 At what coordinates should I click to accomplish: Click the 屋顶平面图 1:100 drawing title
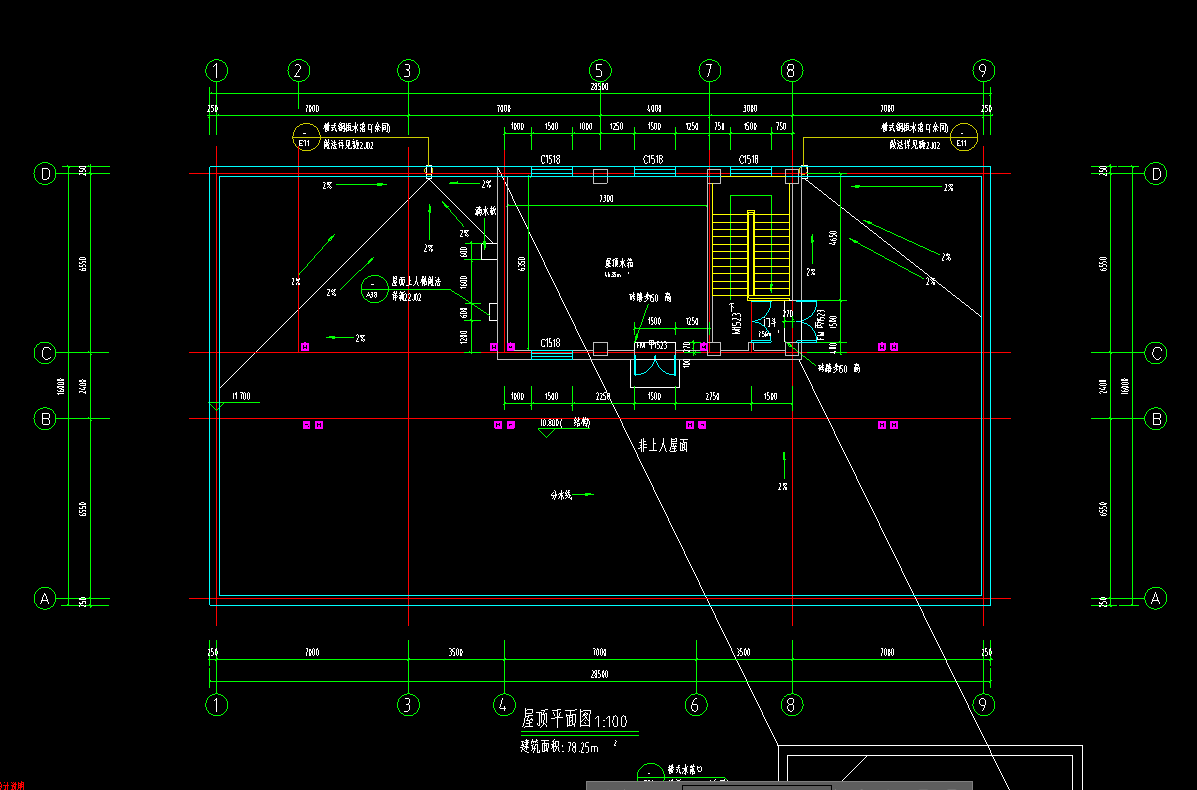[x=574, y=719]
